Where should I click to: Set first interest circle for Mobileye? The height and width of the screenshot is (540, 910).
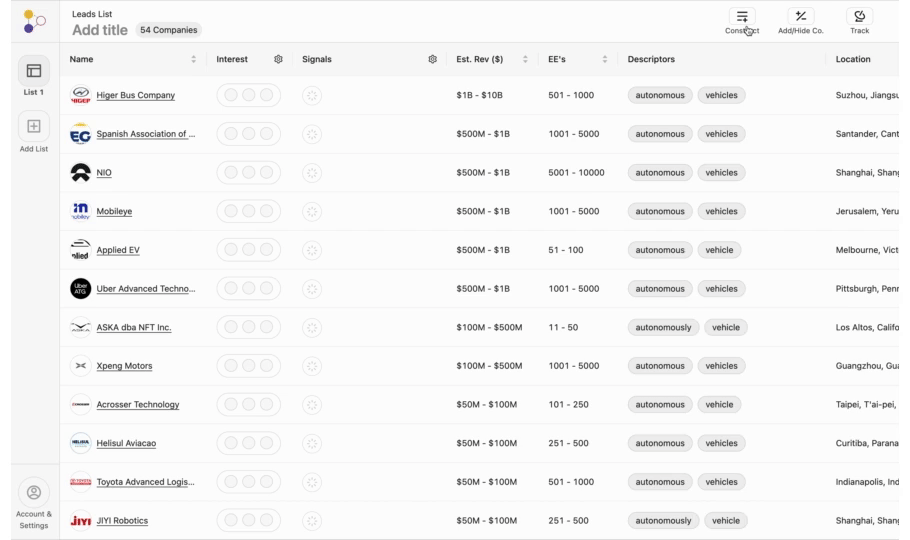click(x=231, y=211)
